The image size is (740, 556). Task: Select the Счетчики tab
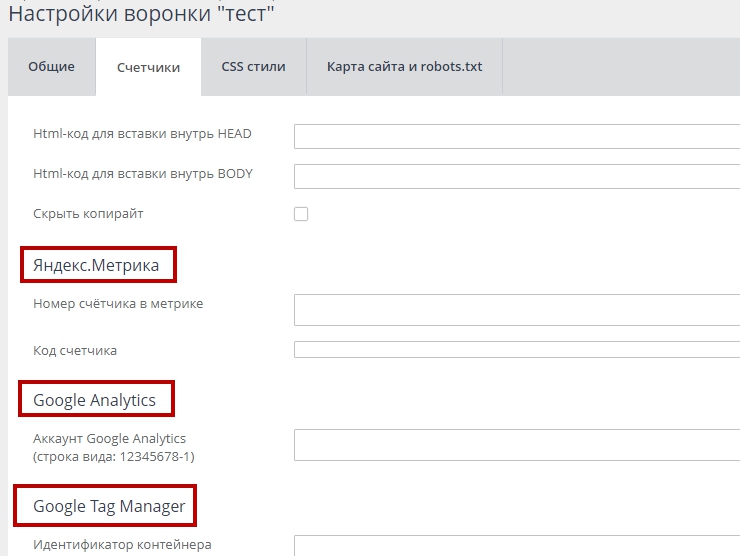(x=148, y=68)
